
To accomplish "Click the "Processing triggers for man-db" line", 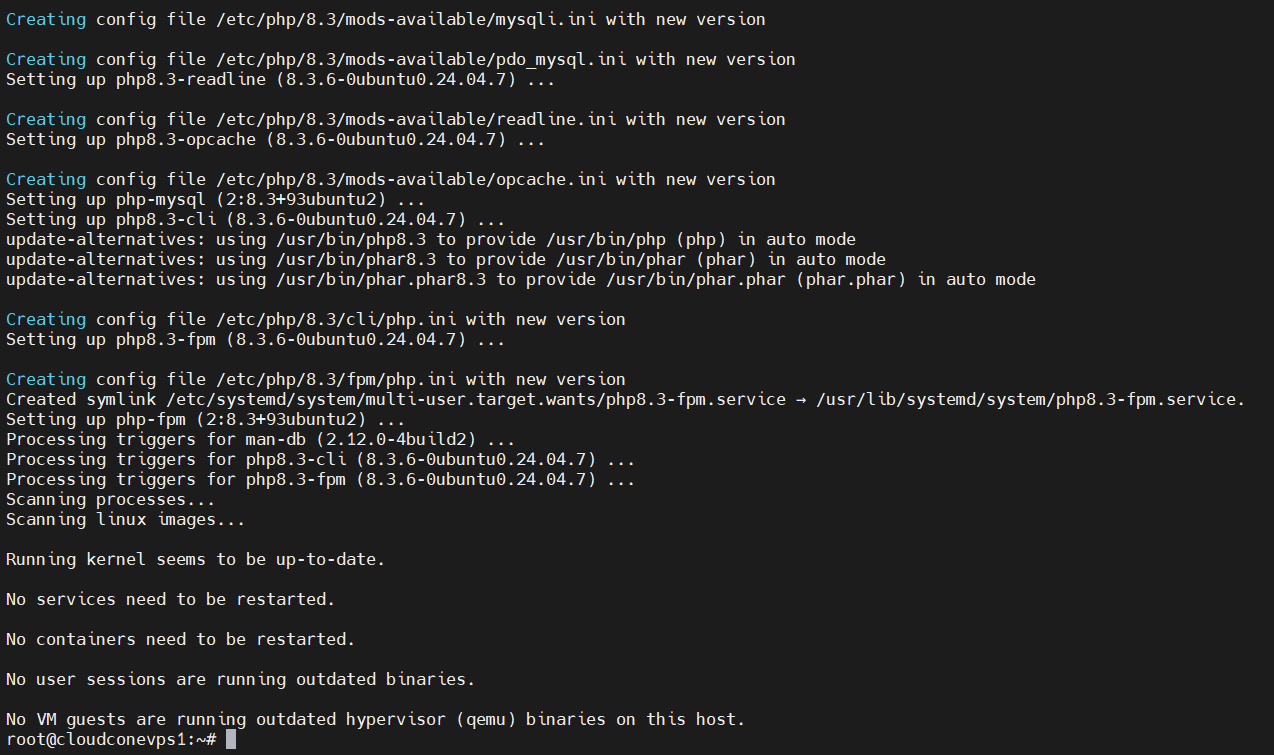I will [x=260, y=439].
